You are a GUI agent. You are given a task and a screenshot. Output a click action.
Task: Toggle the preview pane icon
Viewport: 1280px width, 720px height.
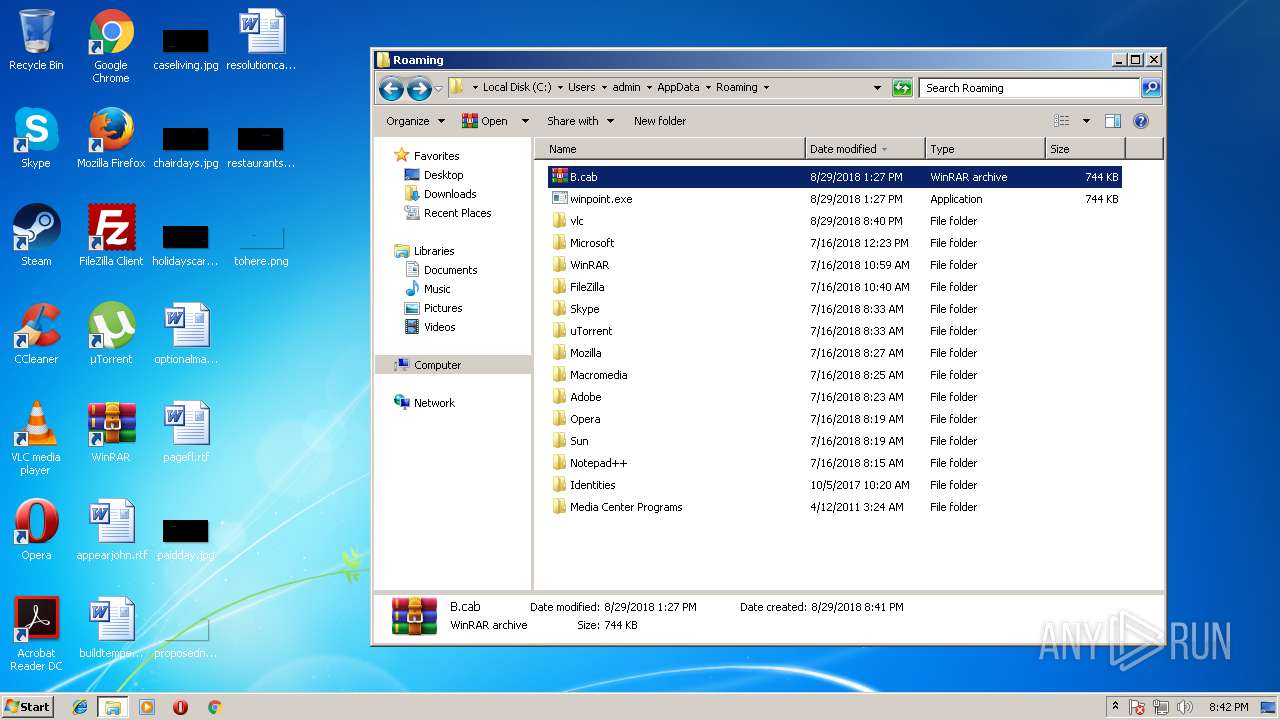click(1113, 121)
